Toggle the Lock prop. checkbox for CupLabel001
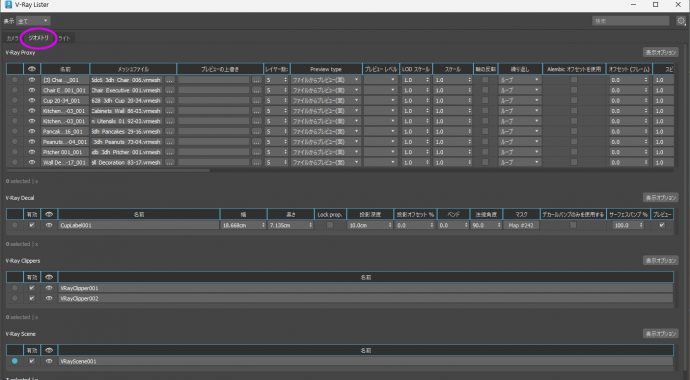This screenshot has width=690, height=380. coord(330,225)
